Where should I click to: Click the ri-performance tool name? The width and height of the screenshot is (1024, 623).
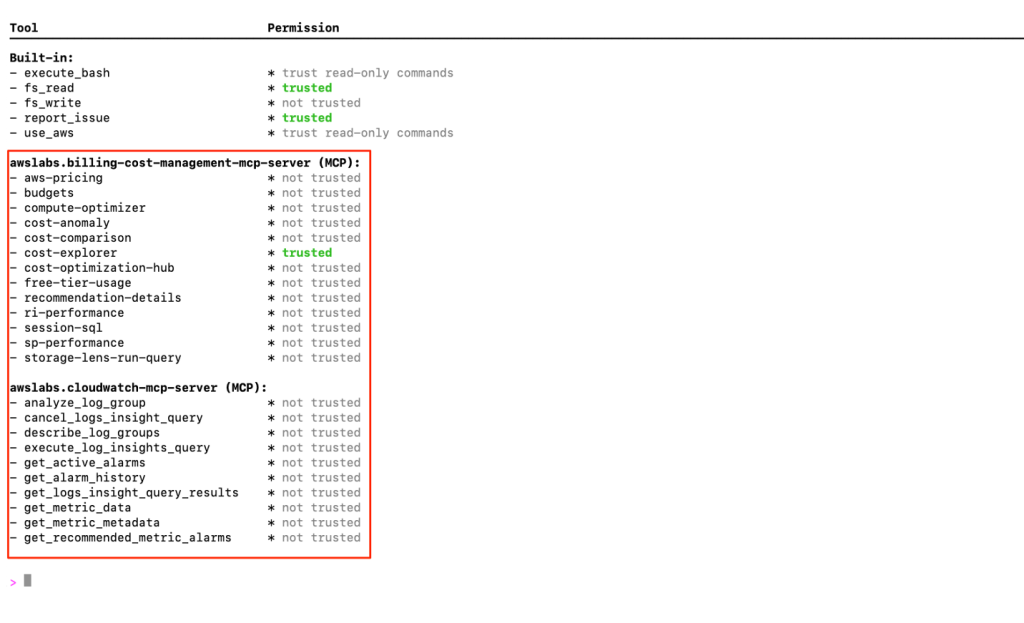point(74,313)
